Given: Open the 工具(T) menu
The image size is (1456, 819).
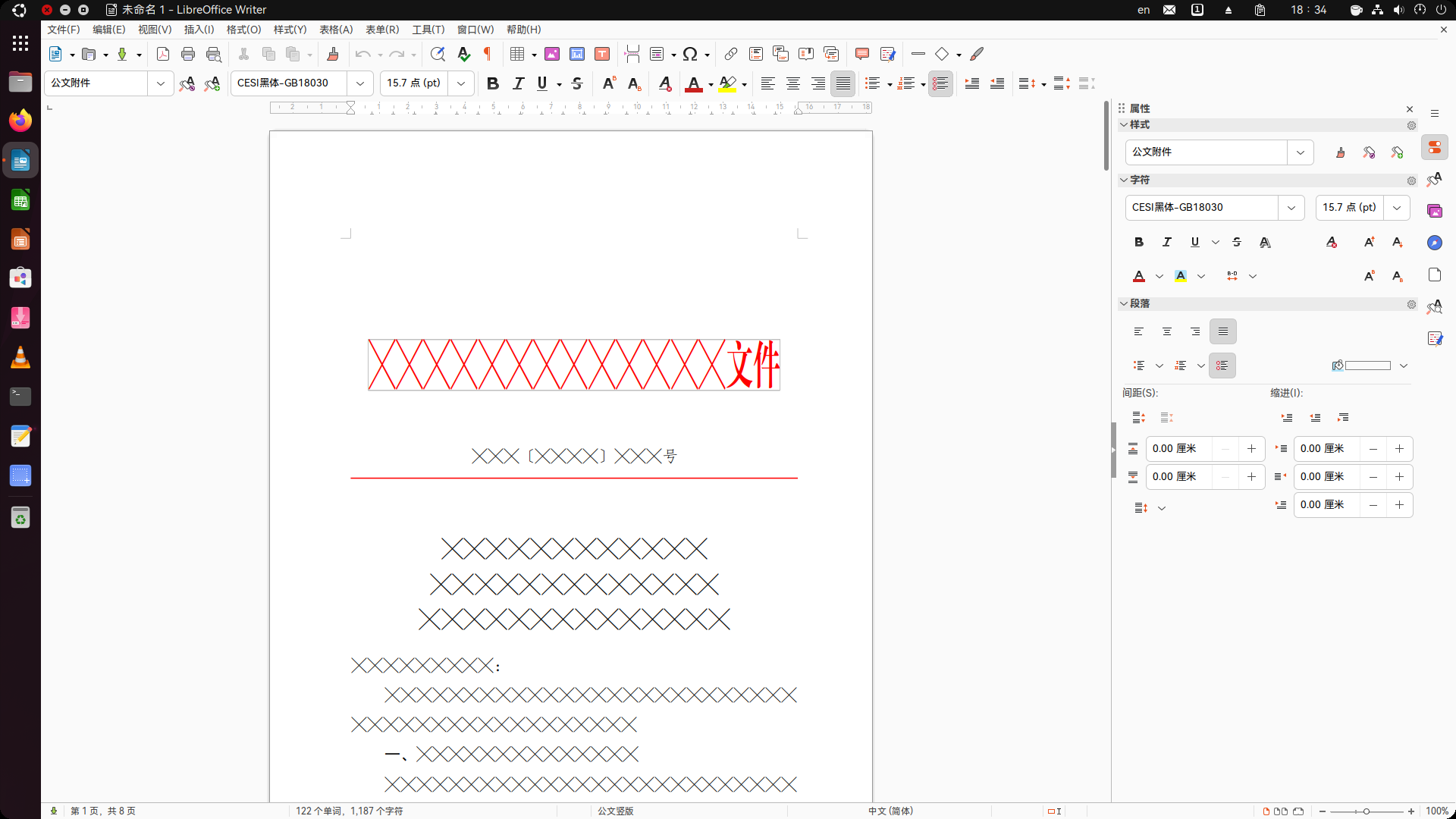Looking at the screenshot, I should click(x=428, y=30).
